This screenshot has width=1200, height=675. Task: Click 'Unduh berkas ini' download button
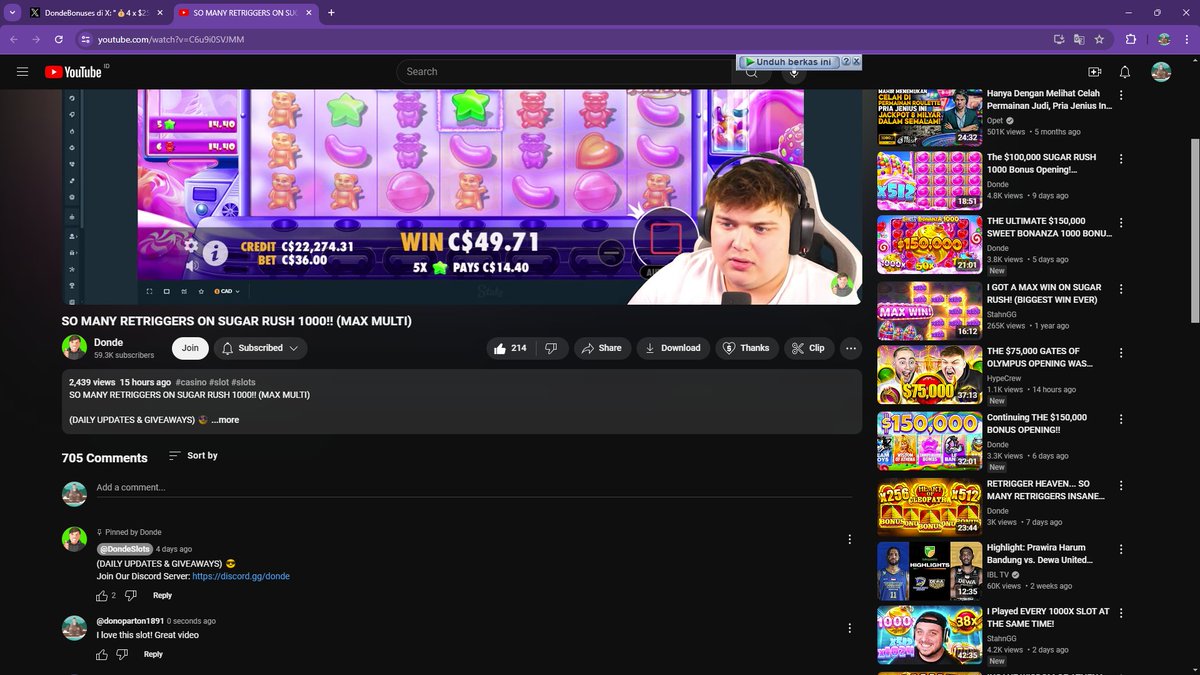pyautogui.click(x=788, y=62)
